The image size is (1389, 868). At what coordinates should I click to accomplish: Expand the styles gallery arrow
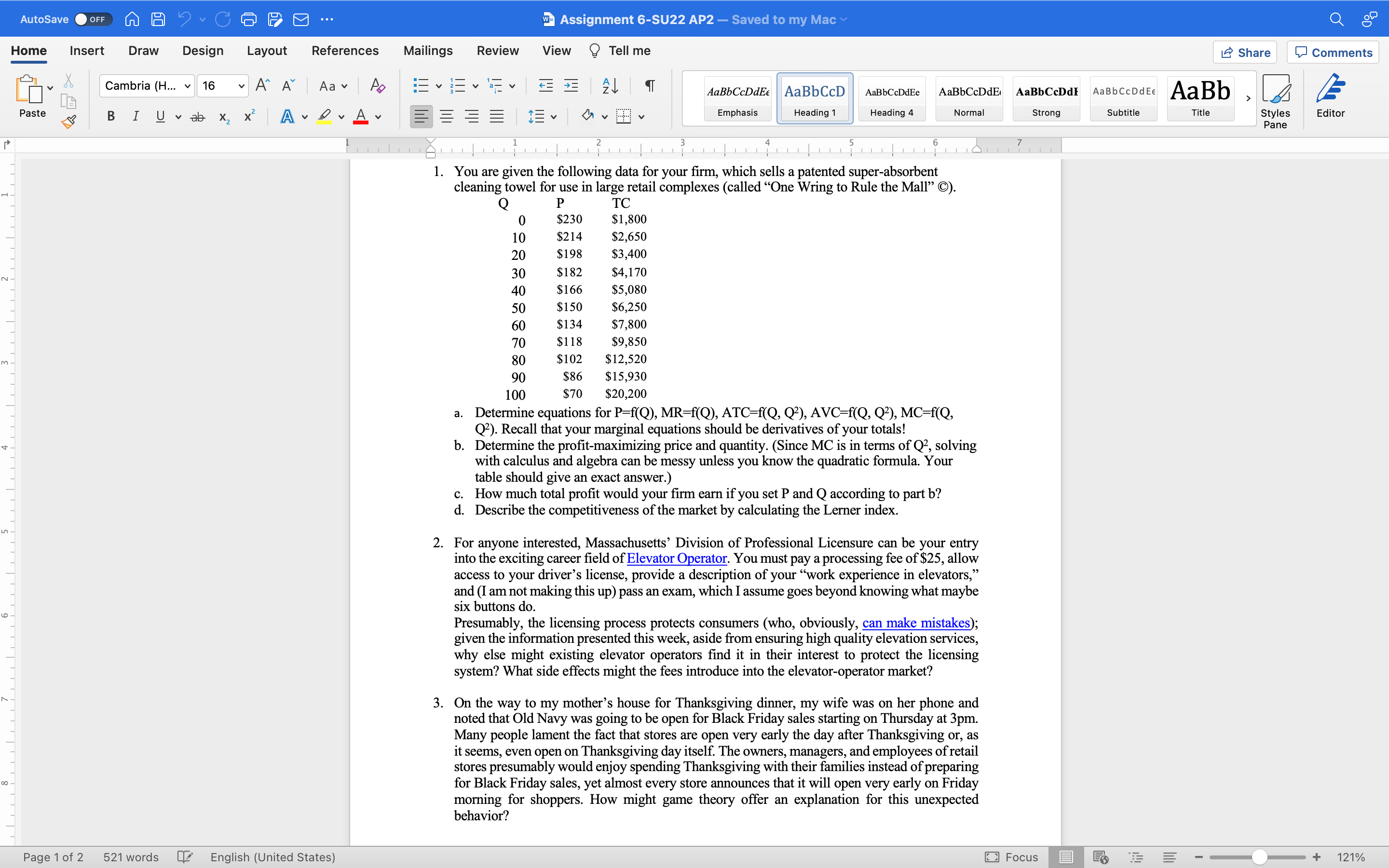(x=1248, y=98)
